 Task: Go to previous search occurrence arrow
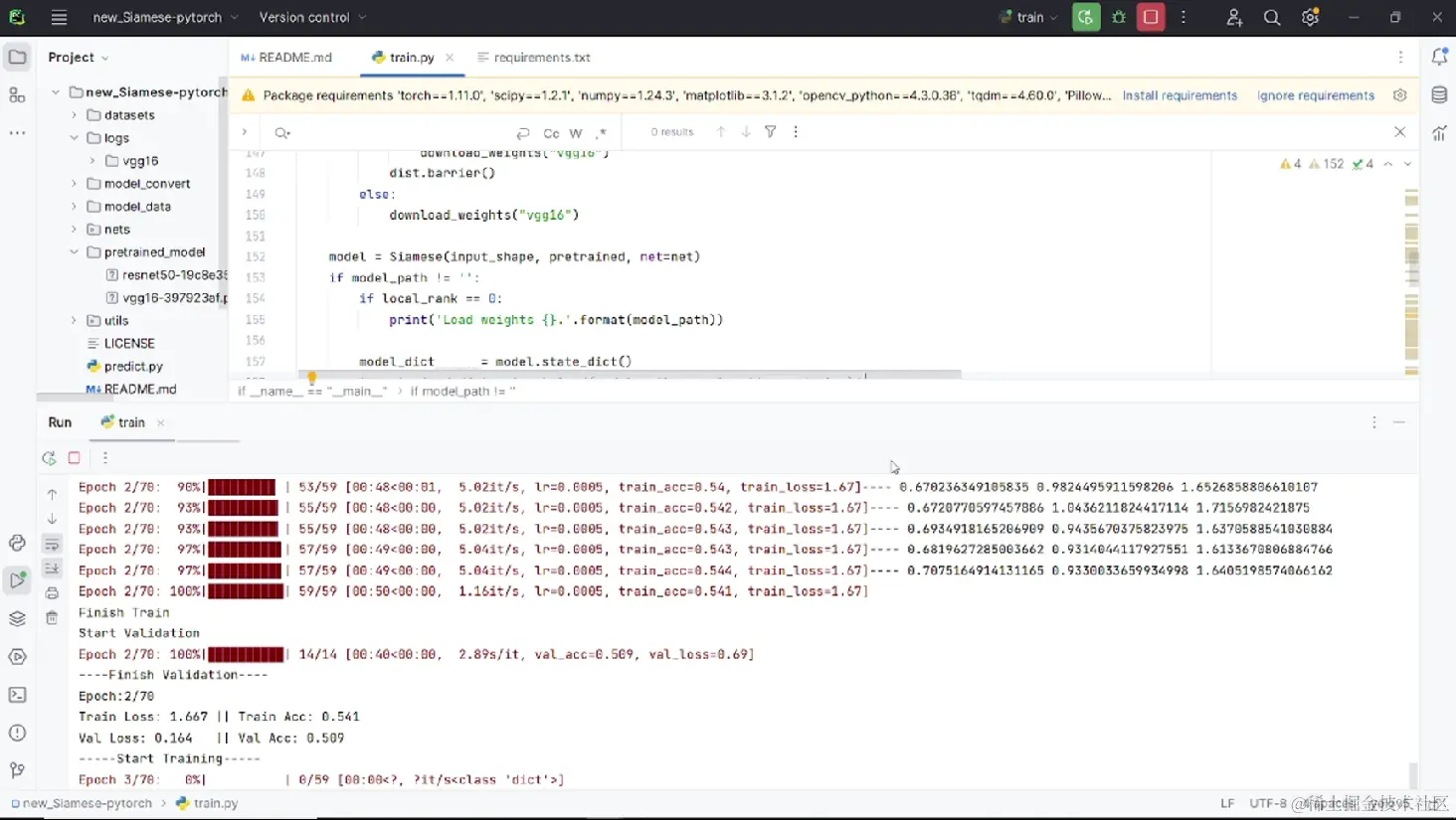coord(721,131)
